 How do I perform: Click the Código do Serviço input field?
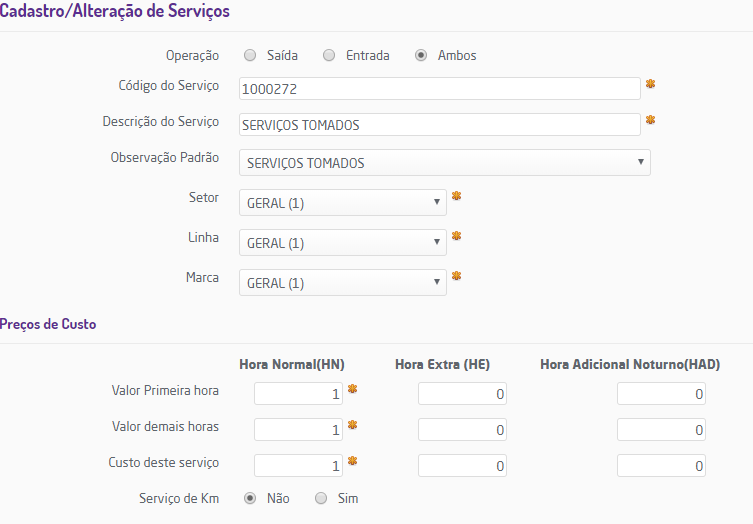[440, 89]
